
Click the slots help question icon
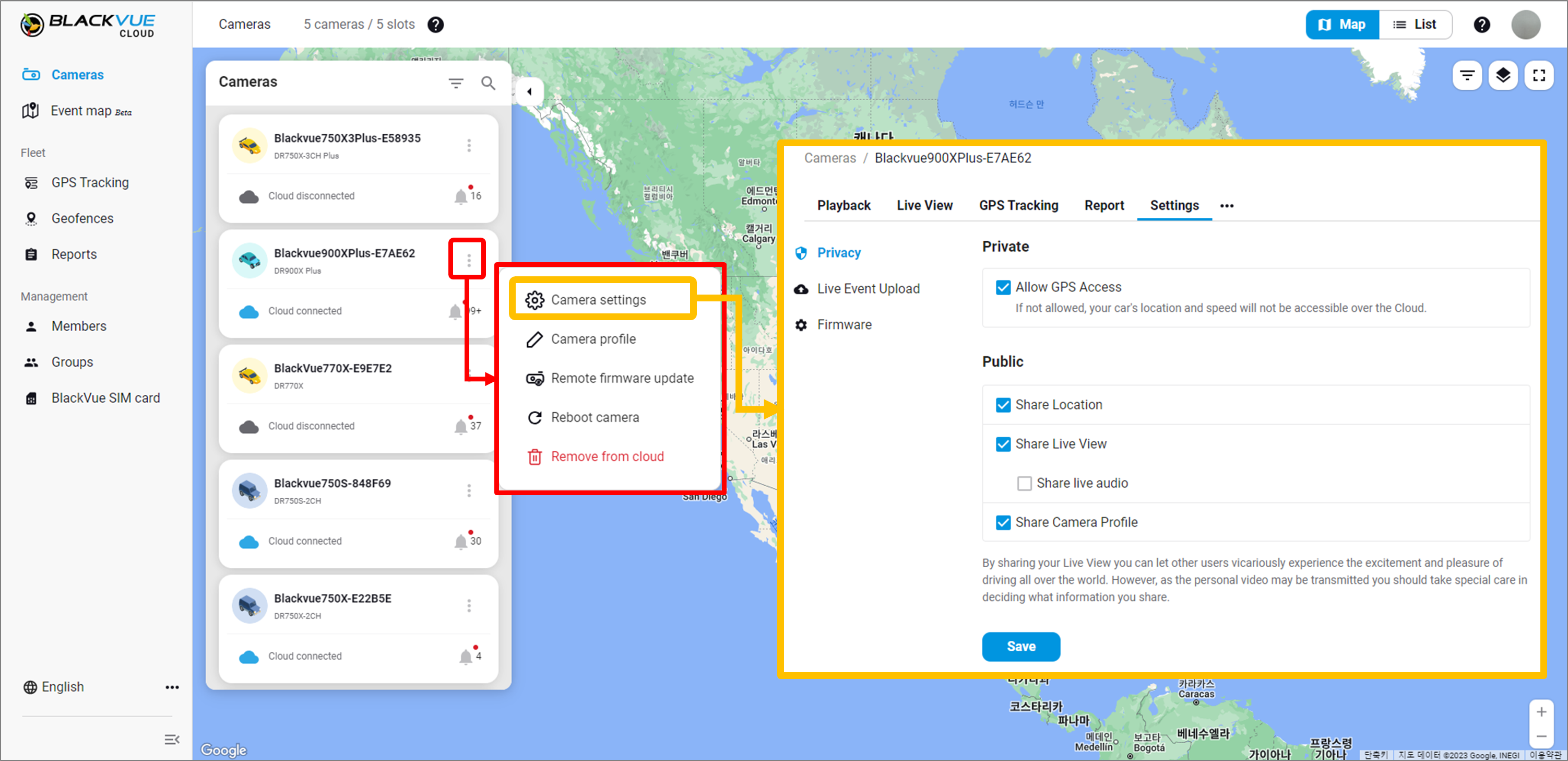(x=435, y=25)
